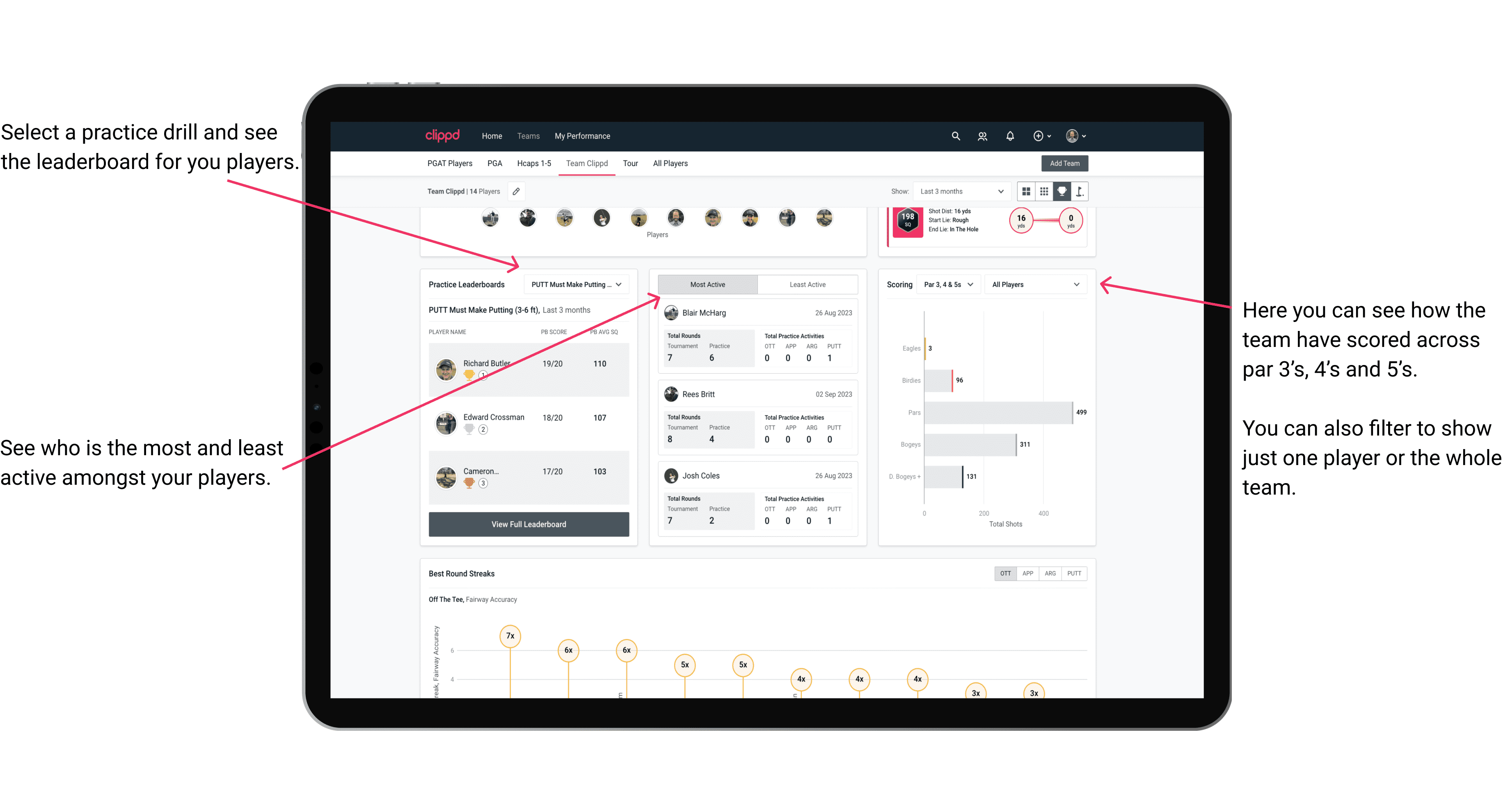Click the OTT stat filter icon

tap(1006, 573)
